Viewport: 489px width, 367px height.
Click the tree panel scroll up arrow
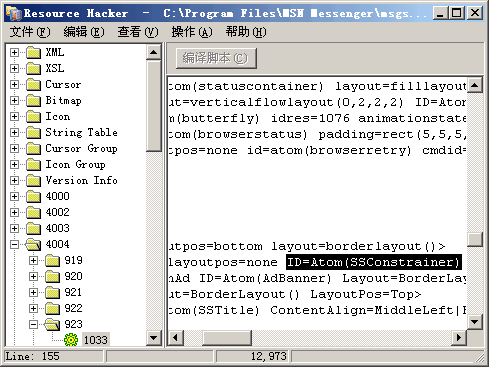tap(154, 52)
